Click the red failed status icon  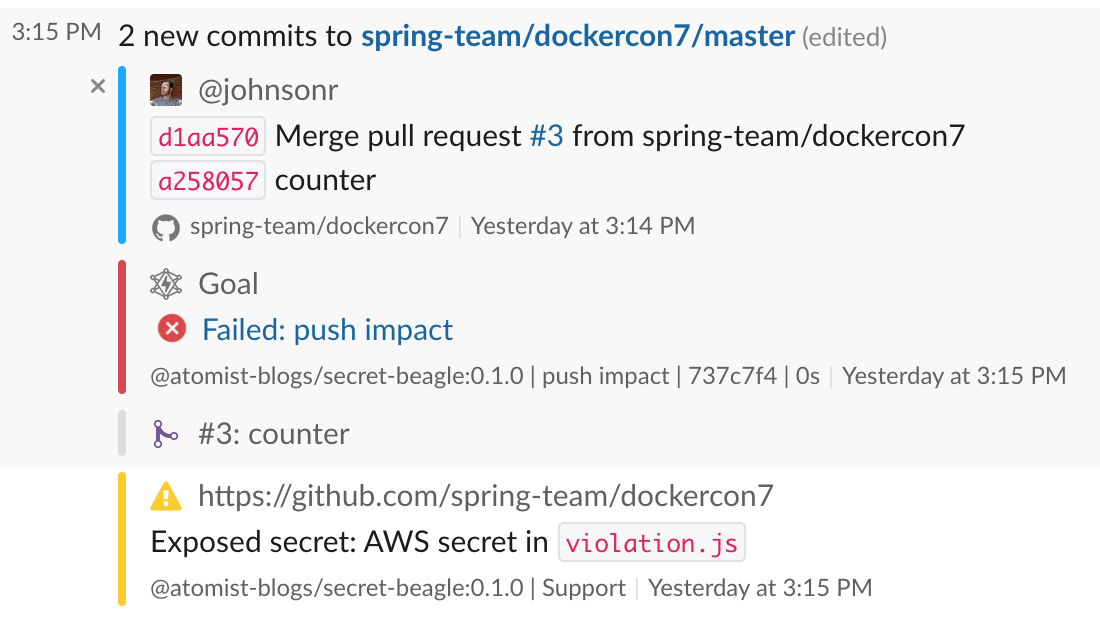coord(172,329)
